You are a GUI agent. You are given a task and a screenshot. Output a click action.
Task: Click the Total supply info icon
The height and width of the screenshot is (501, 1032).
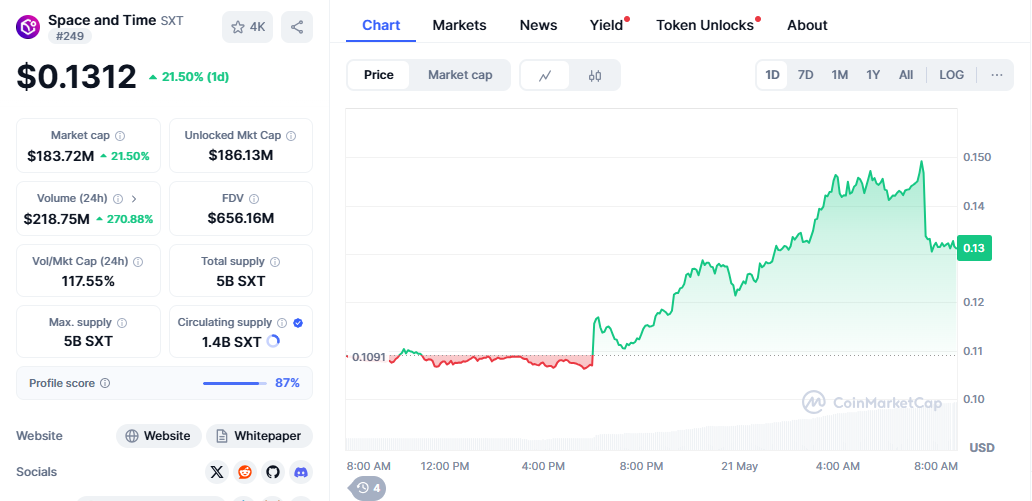point(275,261)
